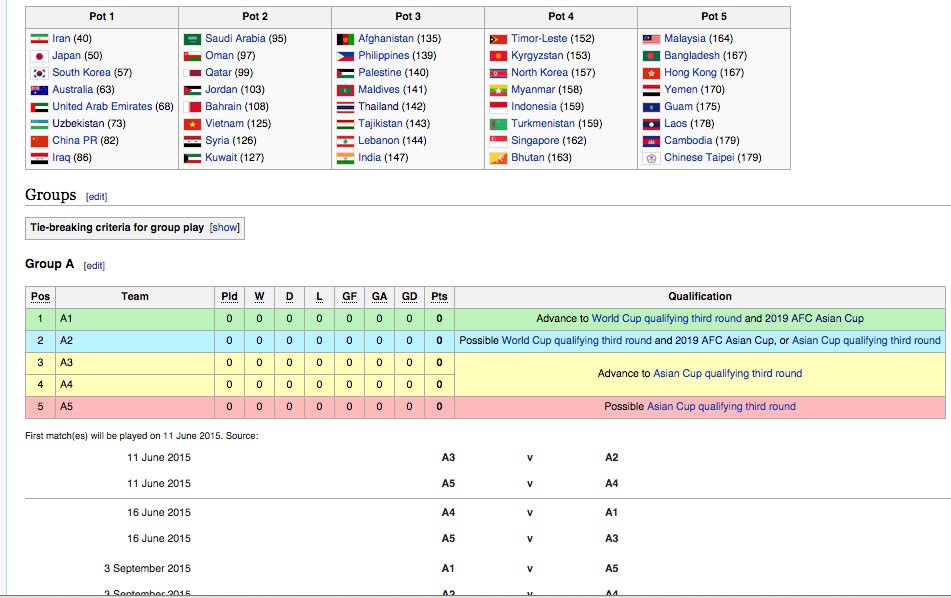Edit the Group A section
The height and width of the screenshot is (598, 951).
(x=94, y=266)
